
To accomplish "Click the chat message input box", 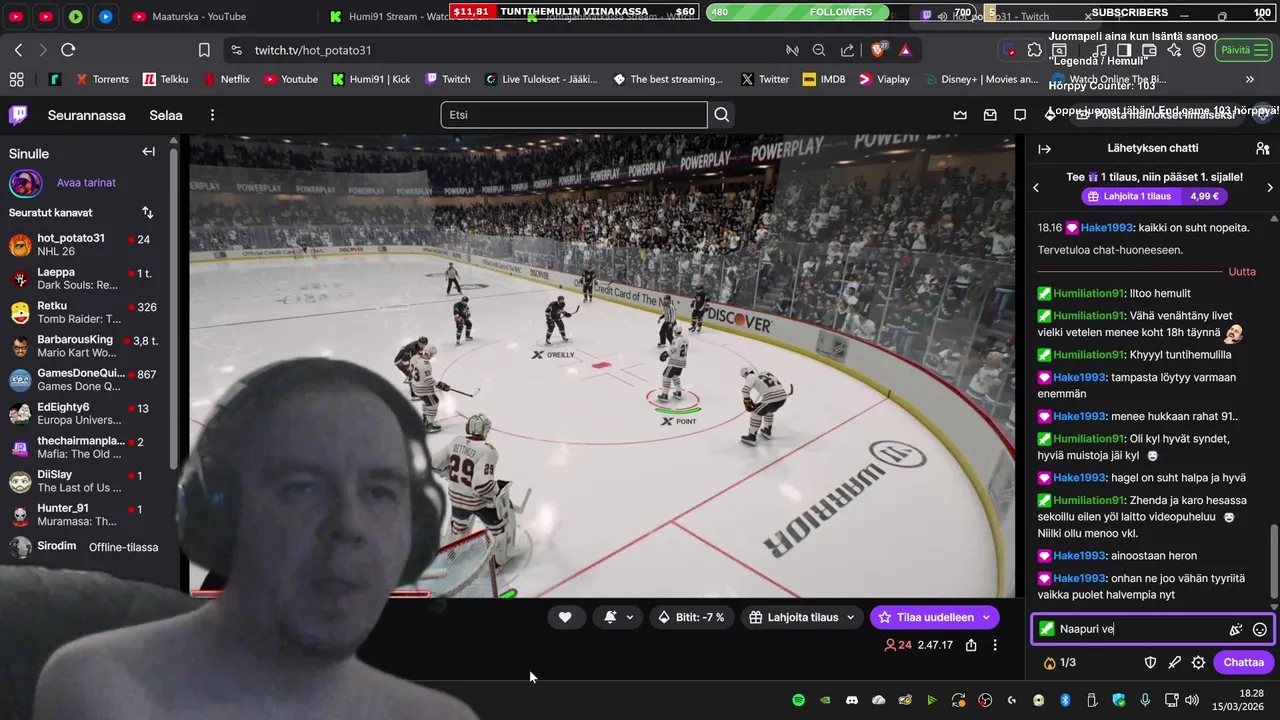I will [1150, 629].
